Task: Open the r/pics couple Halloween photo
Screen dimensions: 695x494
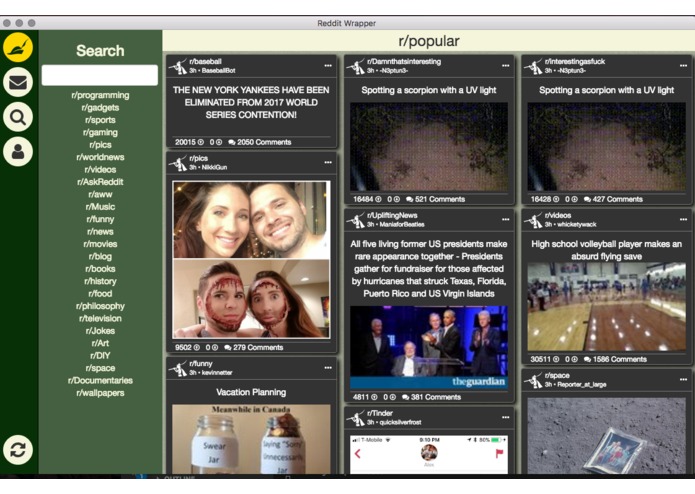Action: tap(251, 260)
